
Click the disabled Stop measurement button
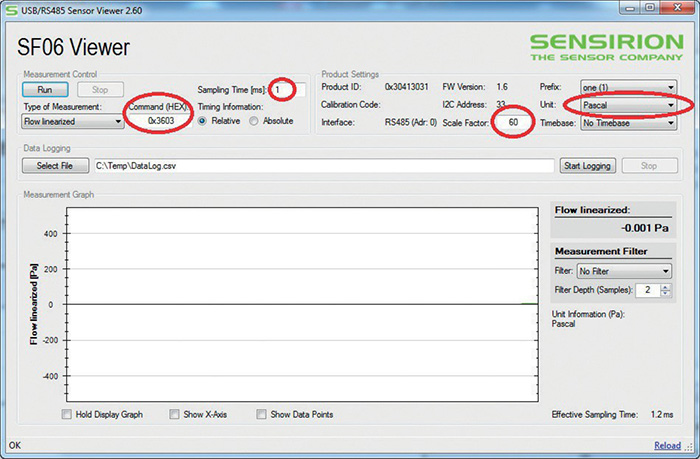[x=100, y=90]
